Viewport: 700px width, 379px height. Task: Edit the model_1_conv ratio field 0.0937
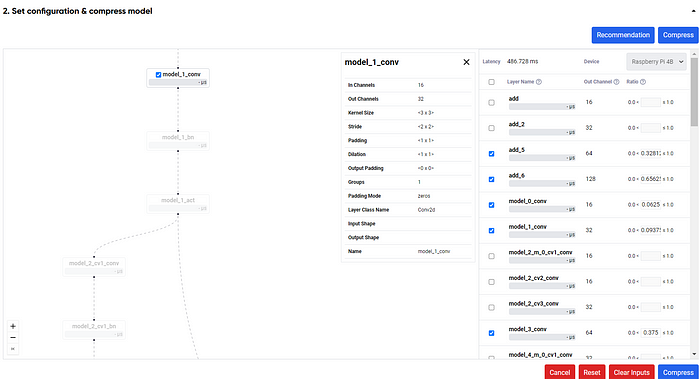[650, 230]
